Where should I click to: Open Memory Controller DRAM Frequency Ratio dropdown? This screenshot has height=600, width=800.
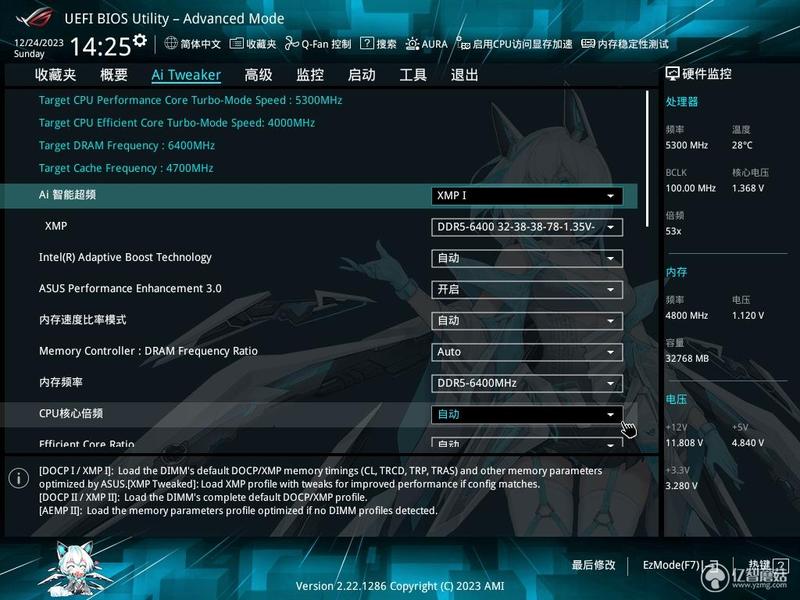[x=527, y=352]
